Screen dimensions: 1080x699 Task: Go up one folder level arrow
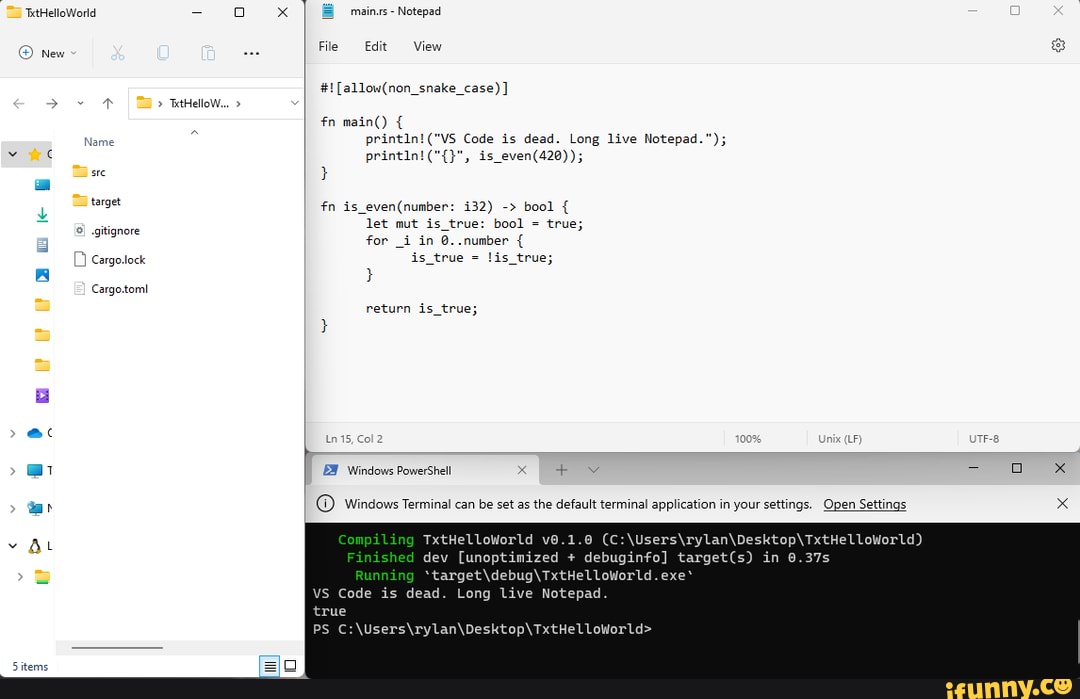coord(108,103)
